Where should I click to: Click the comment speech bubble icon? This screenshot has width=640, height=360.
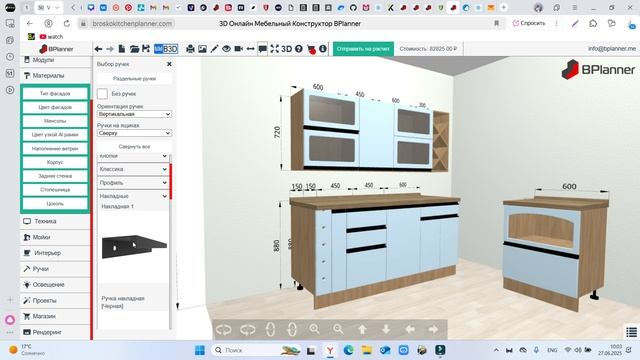pos(262,49)
